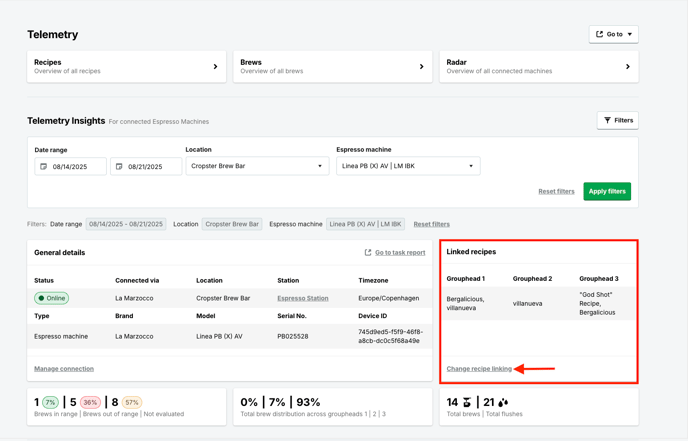Click Grouphead 2 recipe villanueva
Viewport: 688px width, 441px height.
click(x=527, y=304)
